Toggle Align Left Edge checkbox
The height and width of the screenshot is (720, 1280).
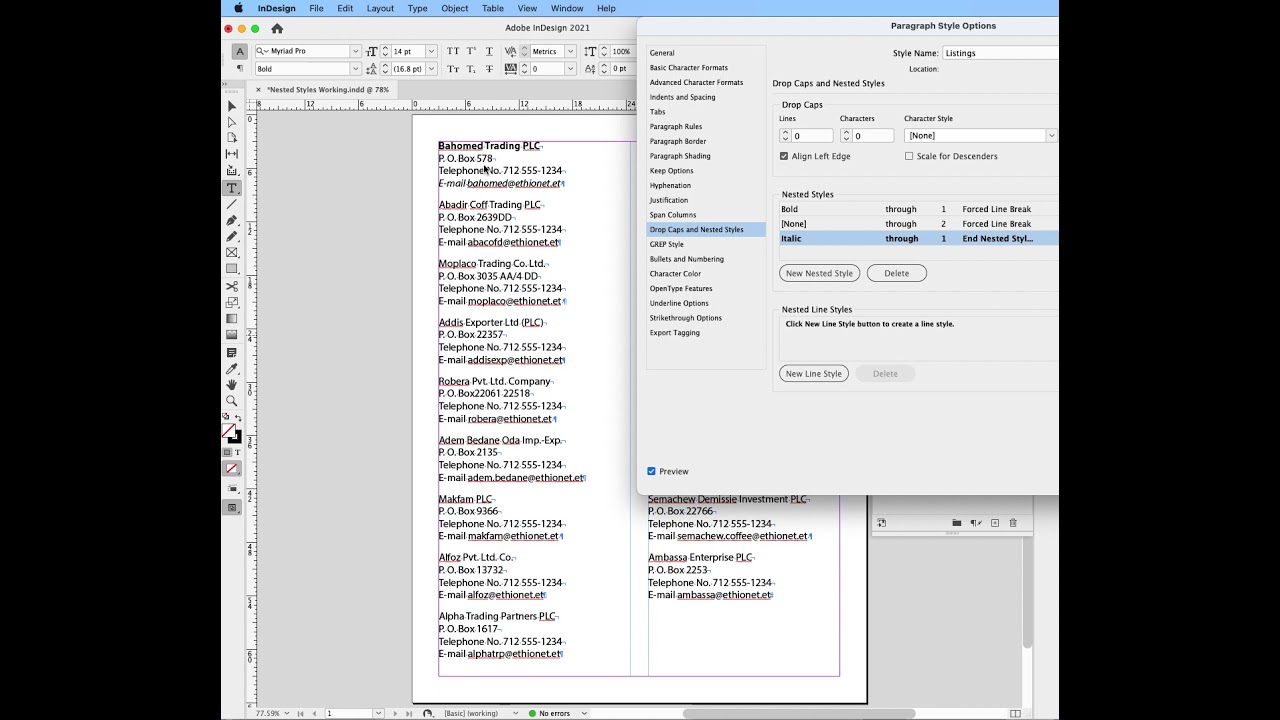coord(784,156)
